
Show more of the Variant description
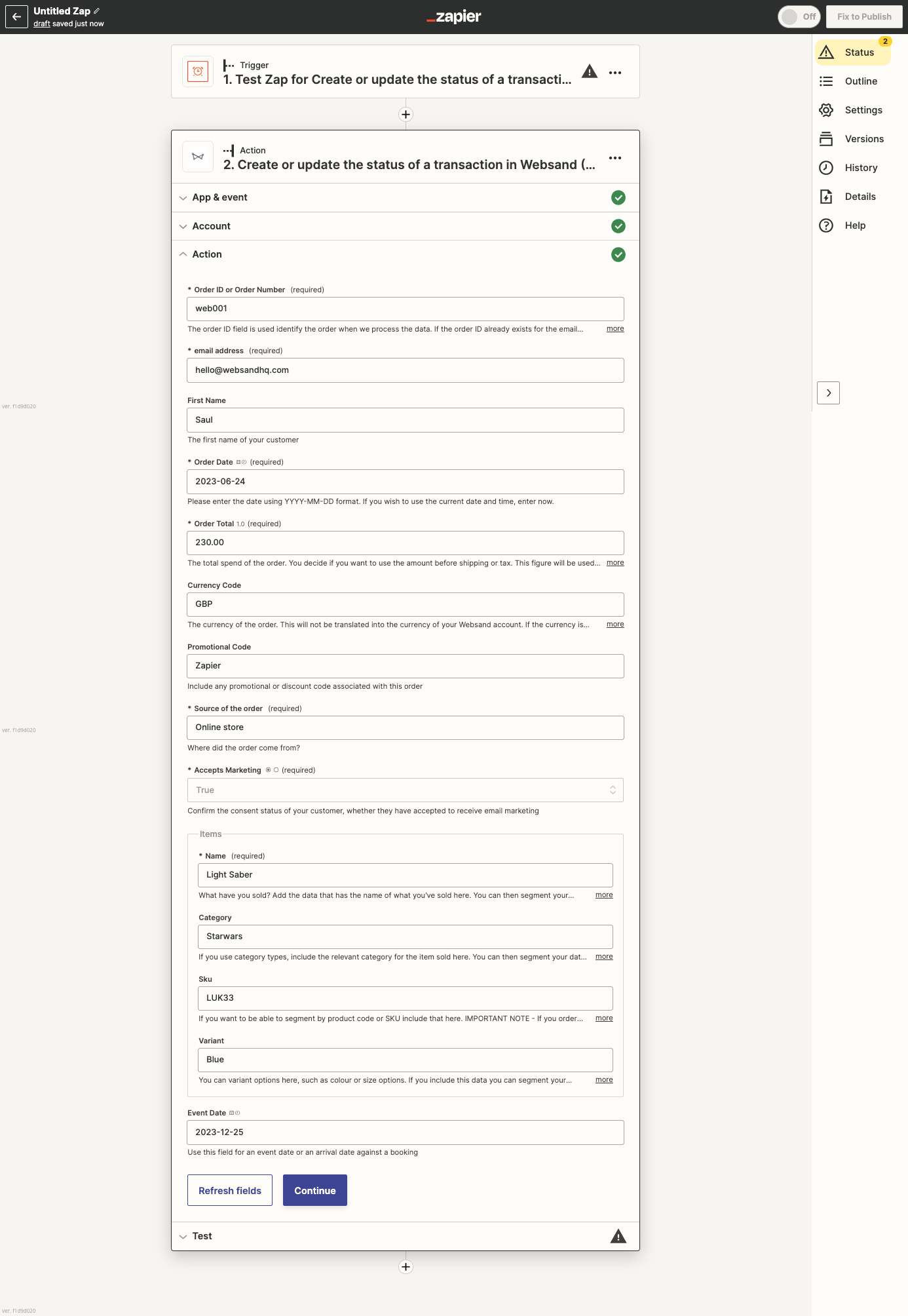(x=604, y=1080)
